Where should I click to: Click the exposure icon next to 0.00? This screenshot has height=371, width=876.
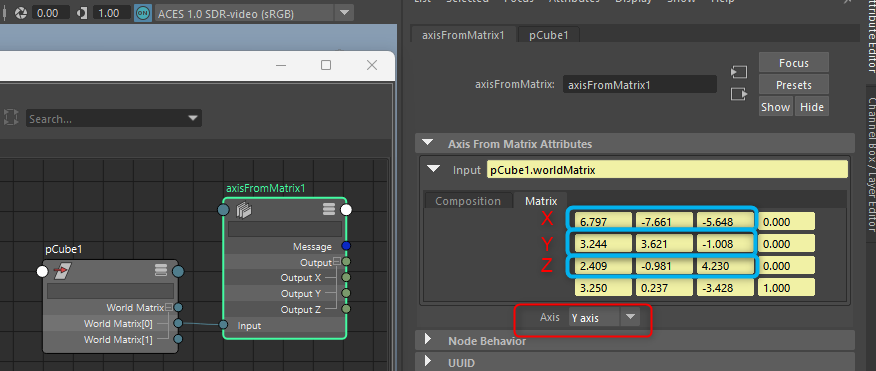pos(21,13)
